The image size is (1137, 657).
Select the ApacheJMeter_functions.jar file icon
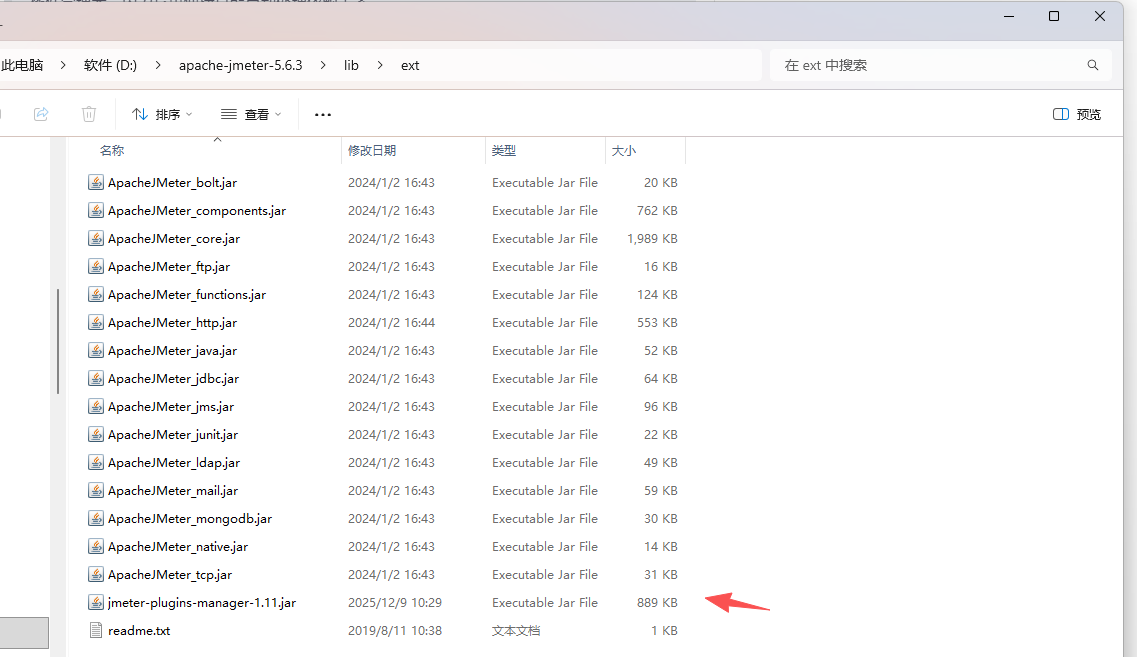(96, 294)
